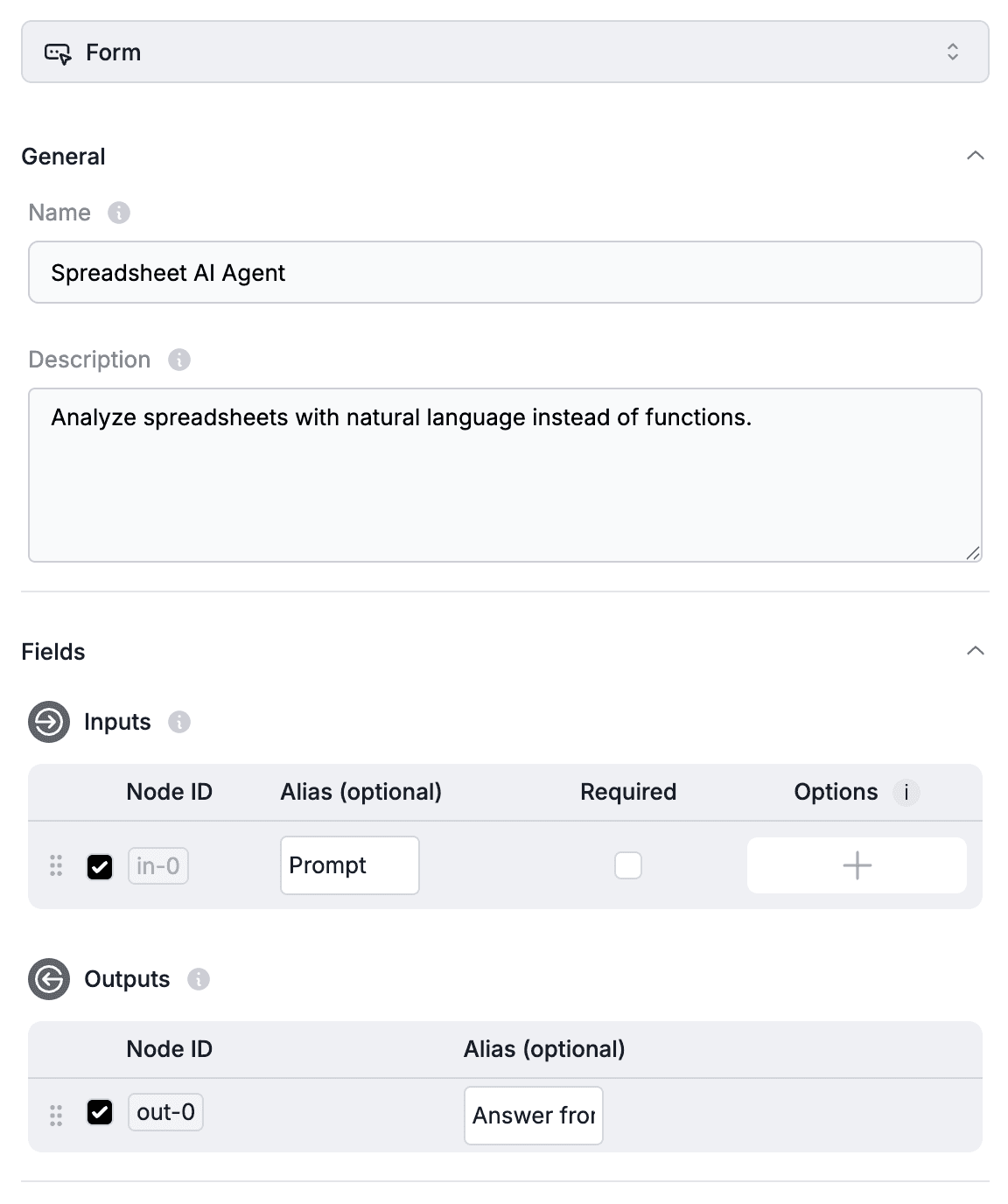The width and height of the screenshot is (1008, 1204).
Task: Collapse the Fields section
Action: coord(976,651)
